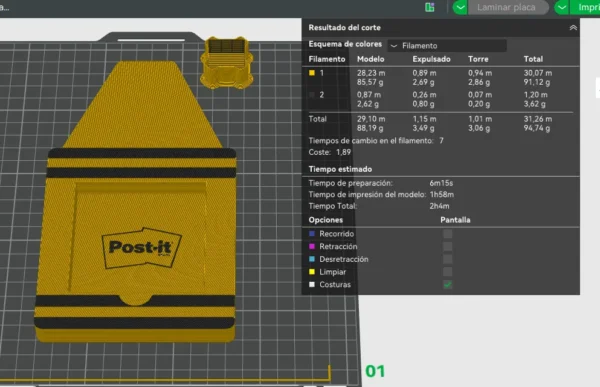Click filament change count 7
The width and height of the screenshot is (600, 387).
441,140
